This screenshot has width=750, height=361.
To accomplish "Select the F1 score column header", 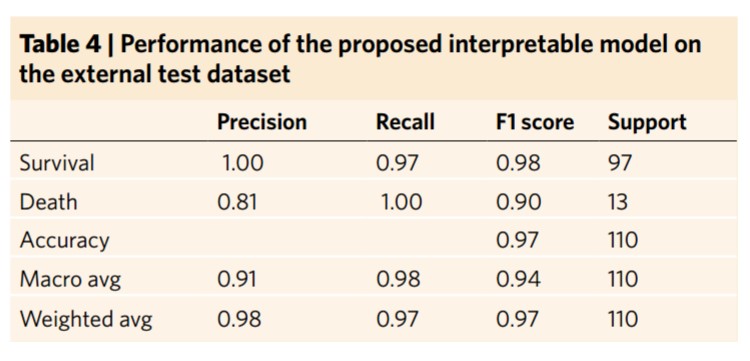I will 535,122.
